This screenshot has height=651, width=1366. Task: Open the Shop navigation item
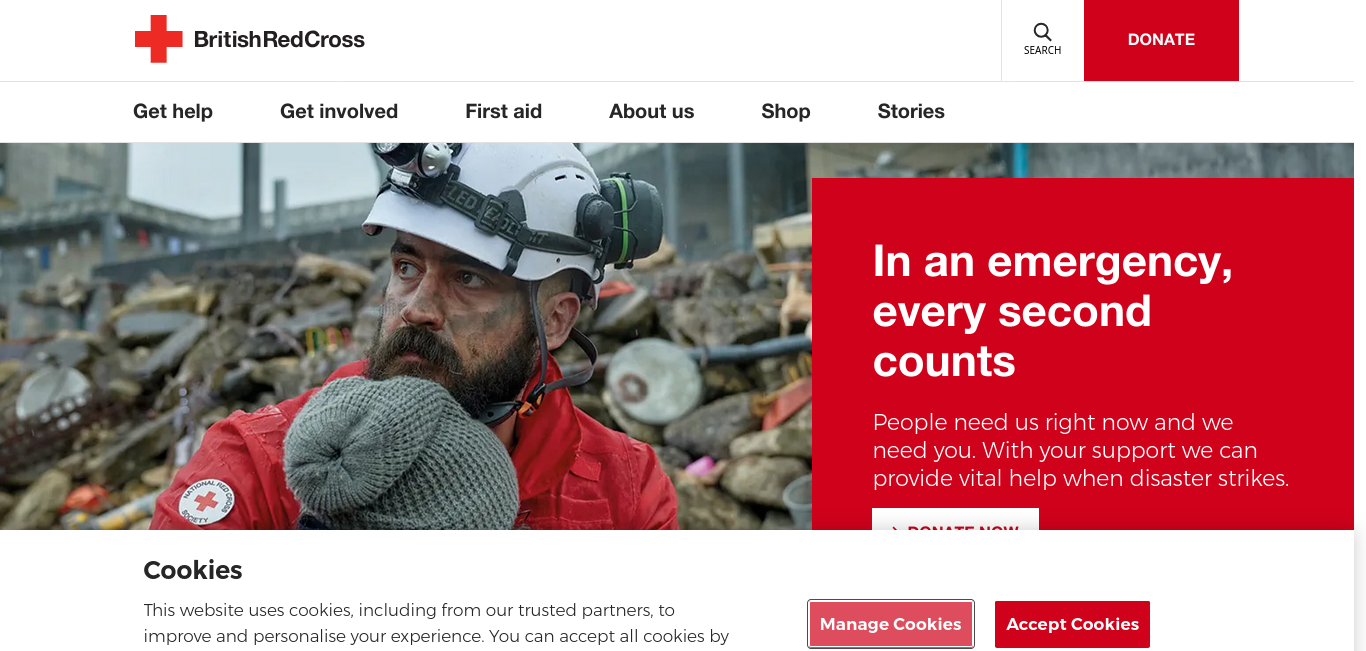pyautogui.click(x=785, y=111)
